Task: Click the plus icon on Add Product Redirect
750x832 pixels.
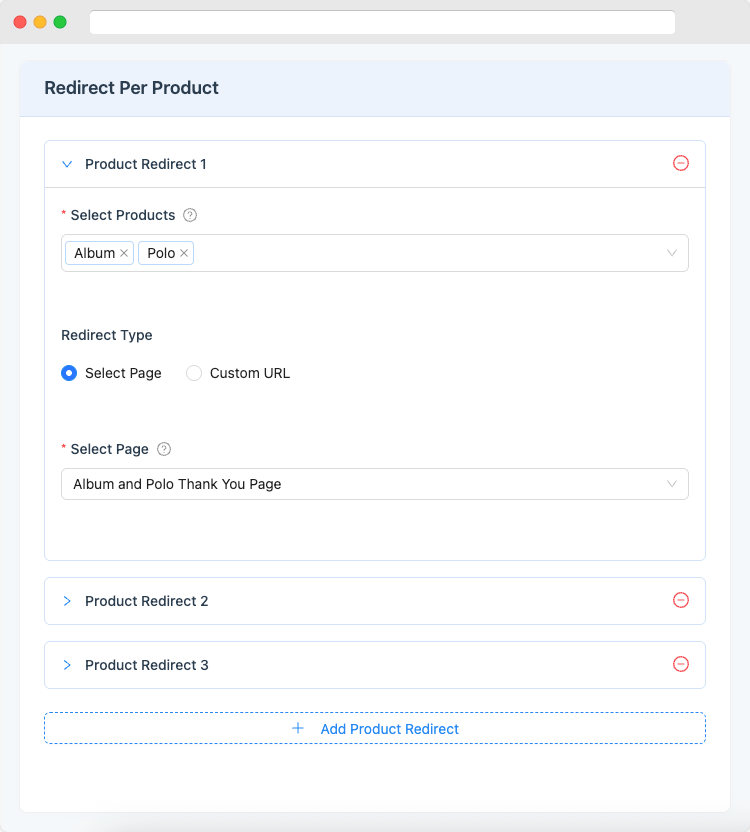Action: click(x=298, y=728)
